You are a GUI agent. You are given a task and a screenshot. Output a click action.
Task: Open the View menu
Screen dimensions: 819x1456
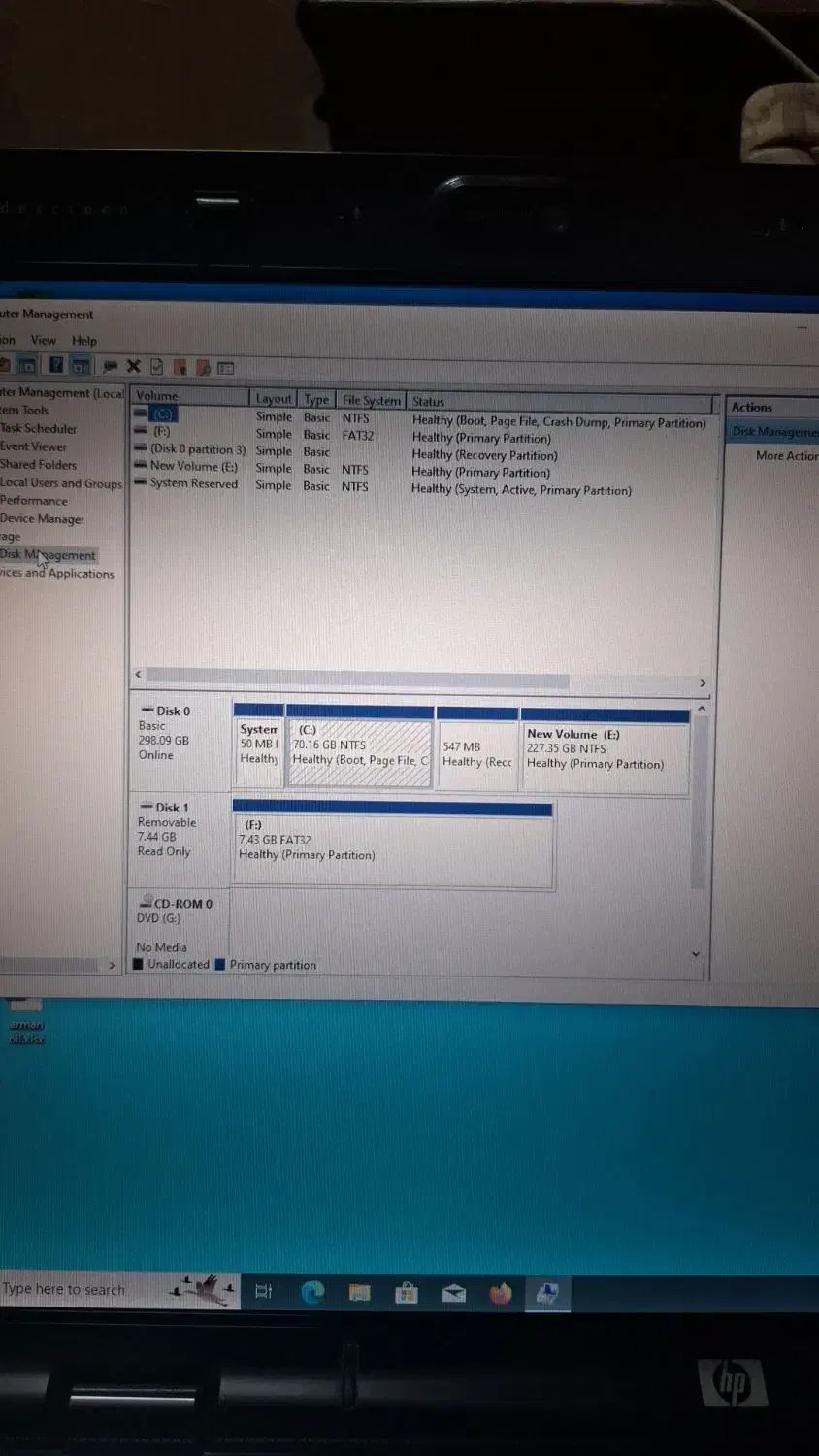click(x=44, y=340)
